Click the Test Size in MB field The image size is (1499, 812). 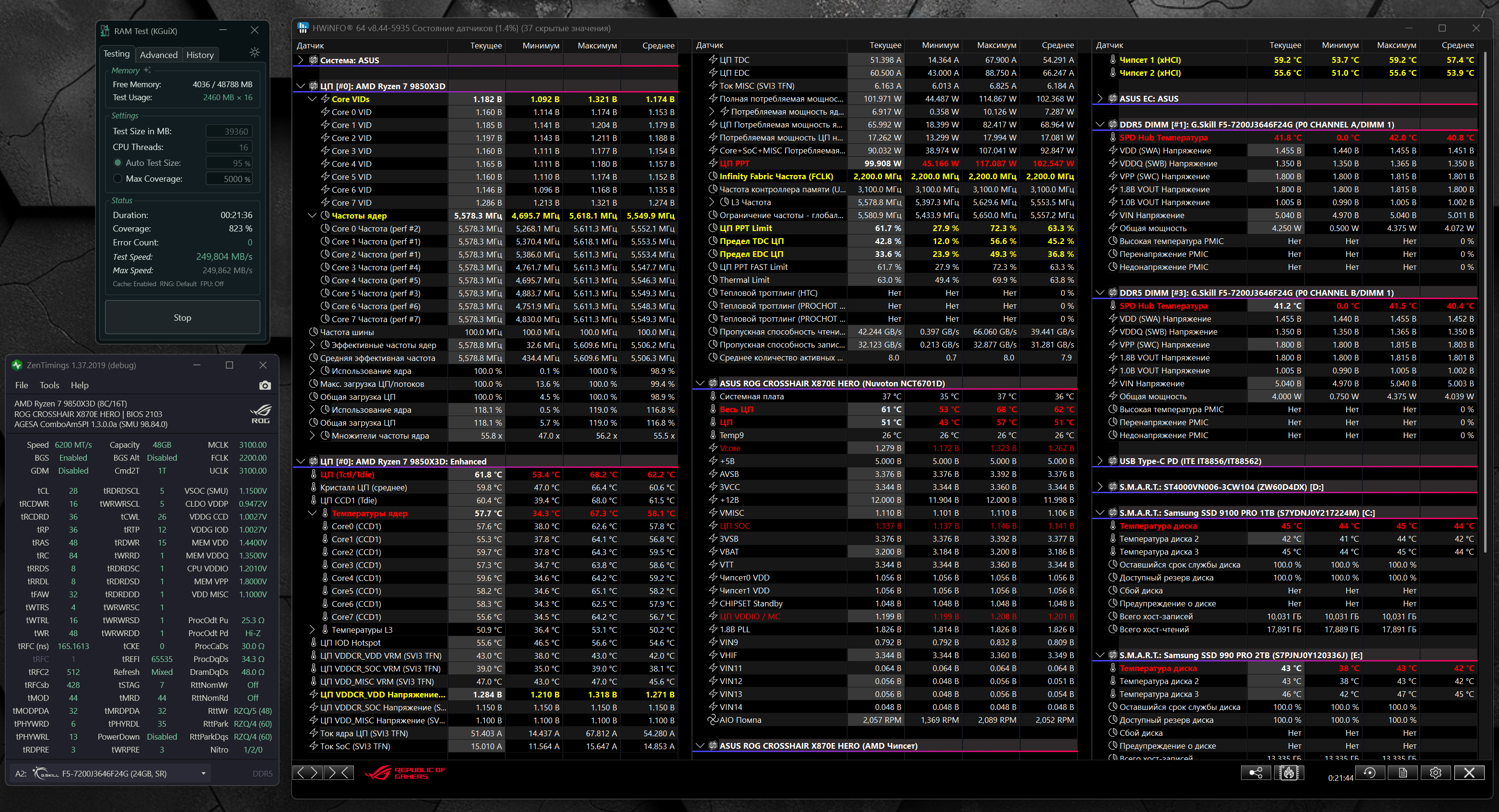click(x=229, y=131)
